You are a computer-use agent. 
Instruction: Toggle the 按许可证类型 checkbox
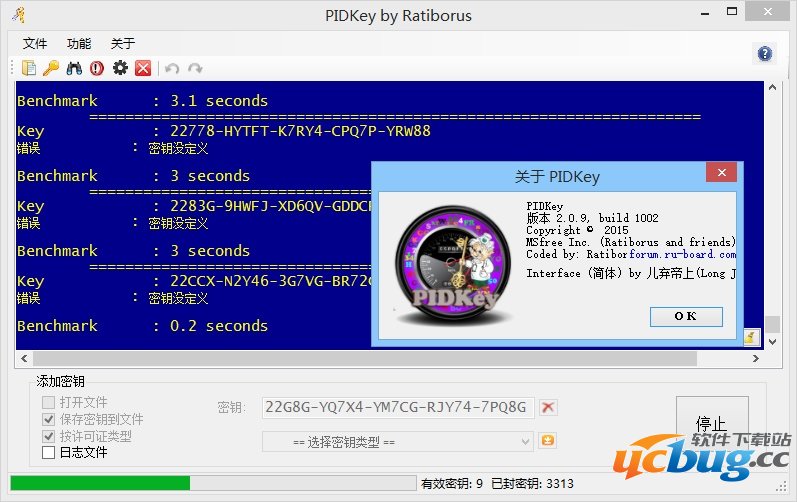[48, 436]
